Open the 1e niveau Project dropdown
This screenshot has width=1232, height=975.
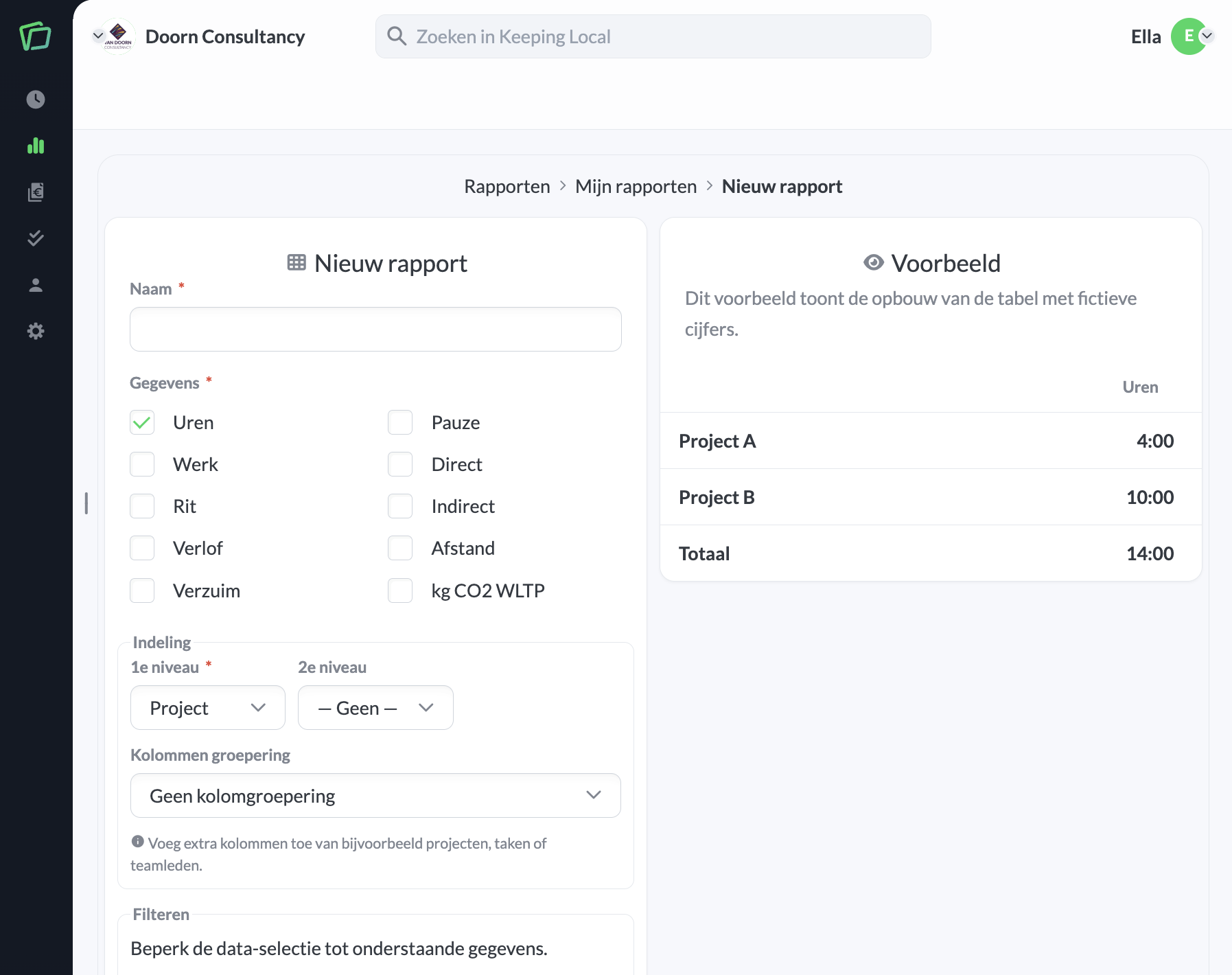click(208, 707)
